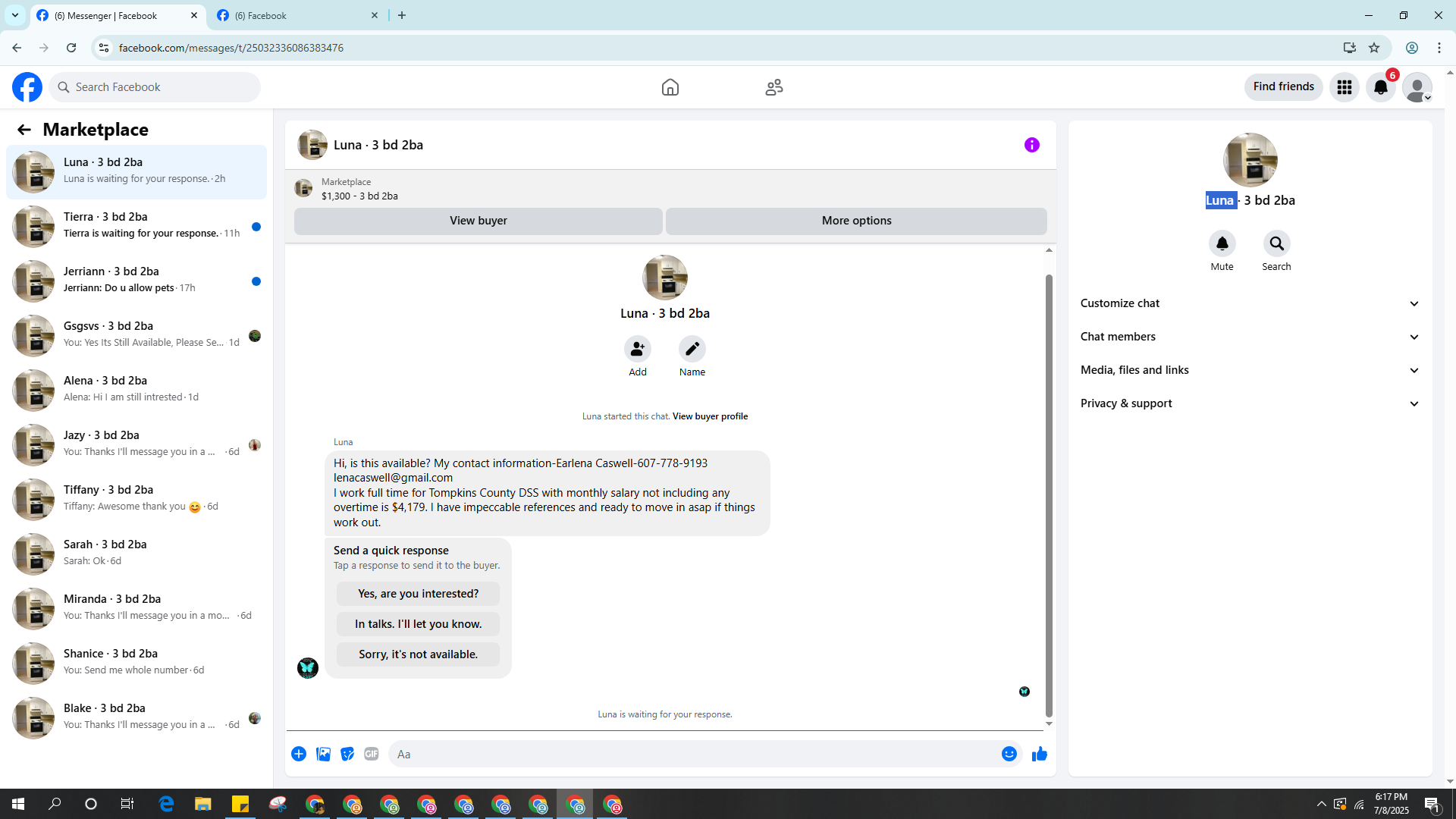1456x819 pixels.
Task: Click the Facebook Home icon
Action: coord(670,87)
